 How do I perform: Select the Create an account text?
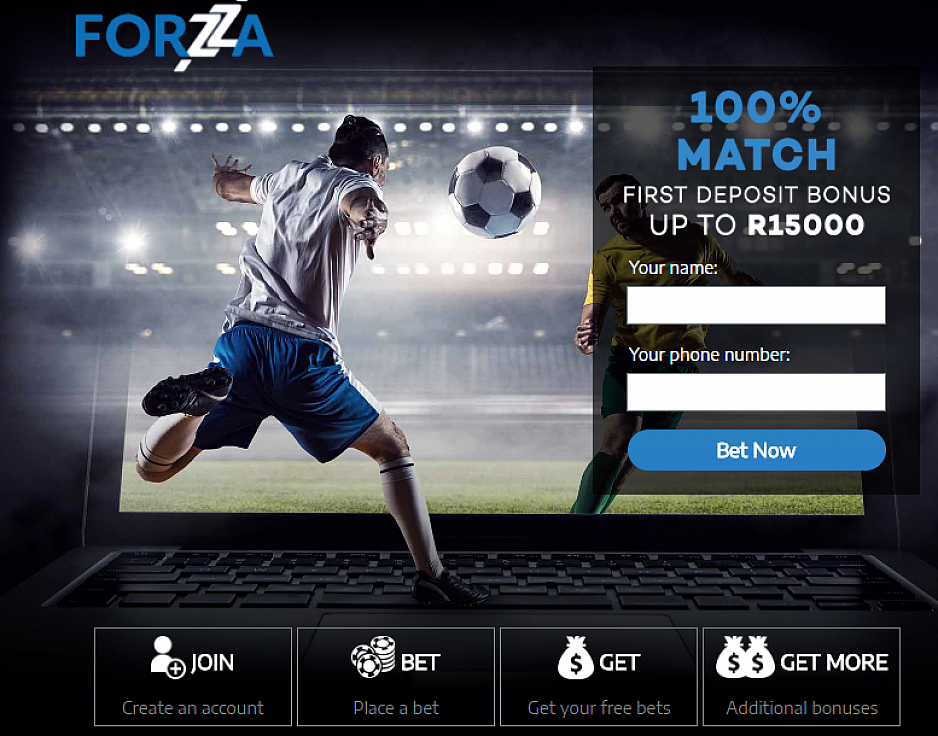pyautogui.click(x=193, y=708)
